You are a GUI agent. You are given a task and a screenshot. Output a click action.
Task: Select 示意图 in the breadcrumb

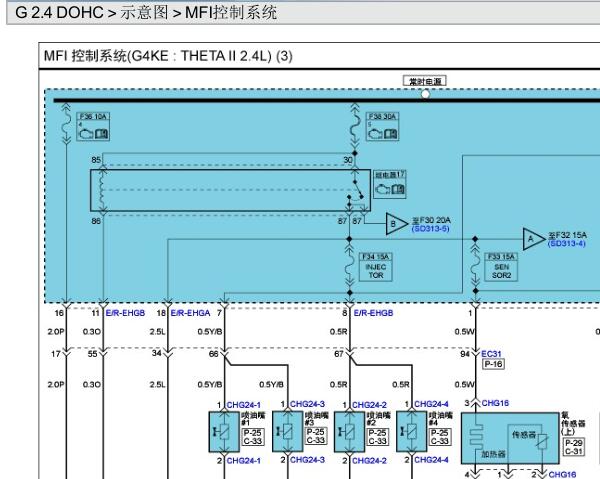(144, 13)
